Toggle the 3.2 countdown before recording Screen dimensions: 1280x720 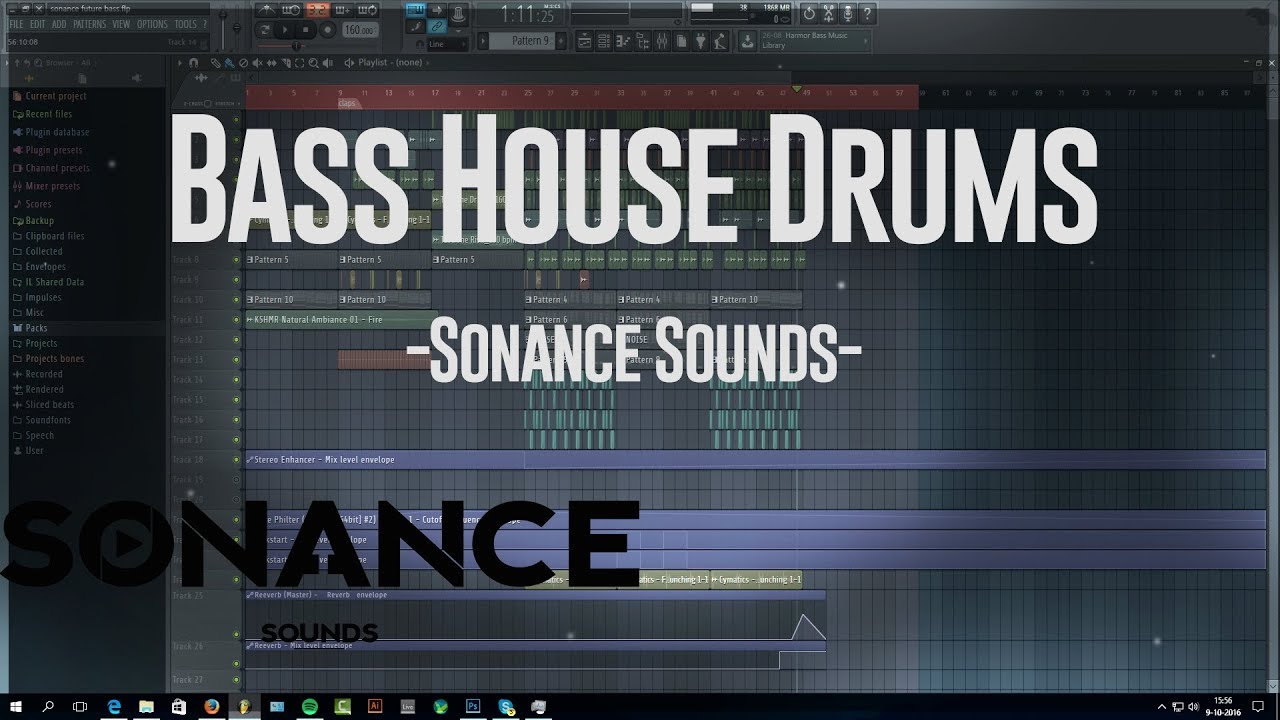(x=317, y=10)
